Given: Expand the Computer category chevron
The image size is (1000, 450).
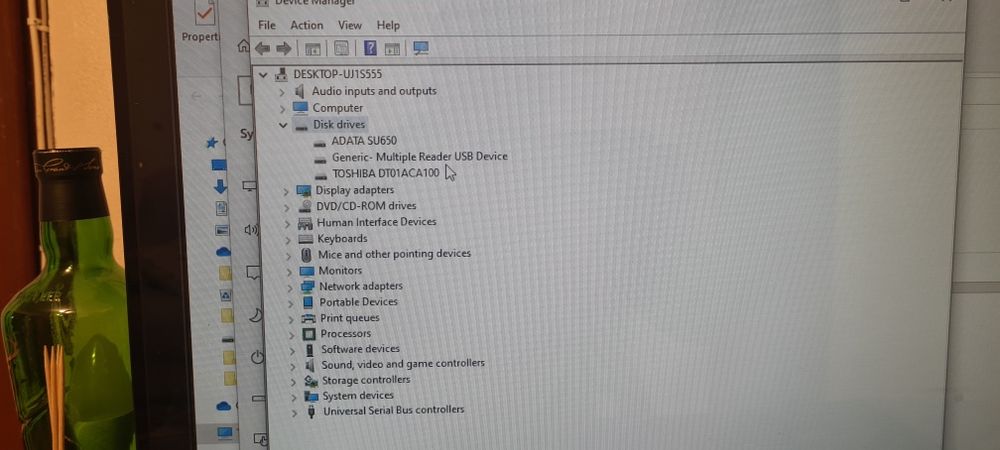Looking at the screenshot, I should [x=283, y=108].
